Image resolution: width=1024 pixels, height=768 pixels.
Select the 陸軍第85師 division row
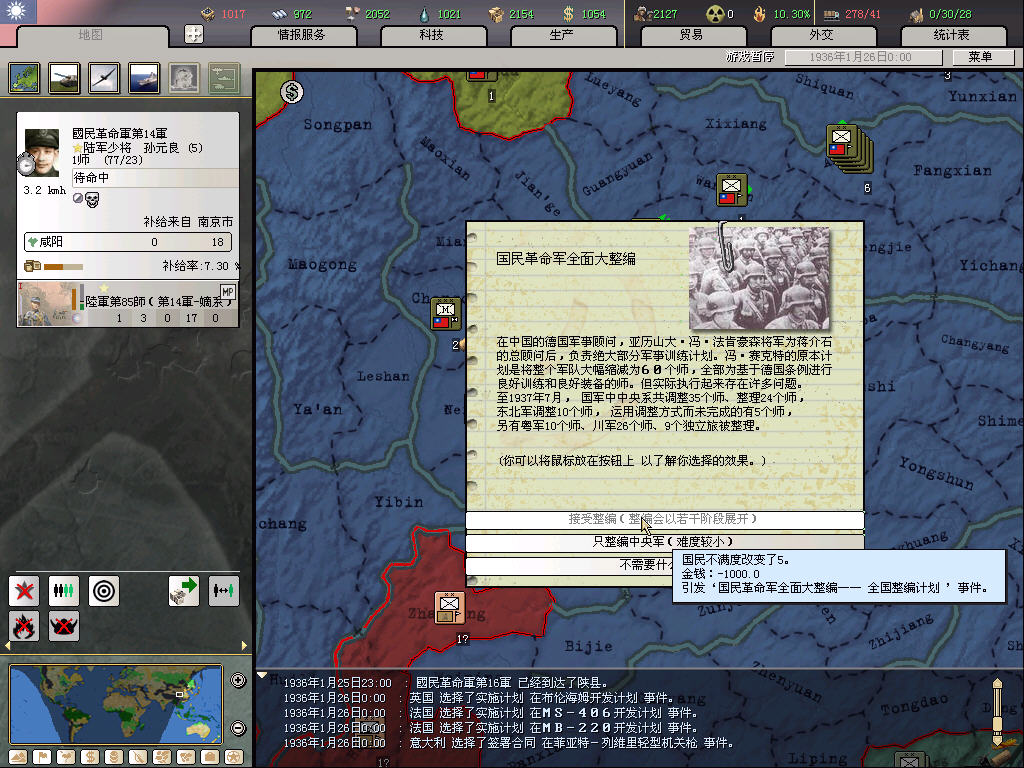coord(128,303)
